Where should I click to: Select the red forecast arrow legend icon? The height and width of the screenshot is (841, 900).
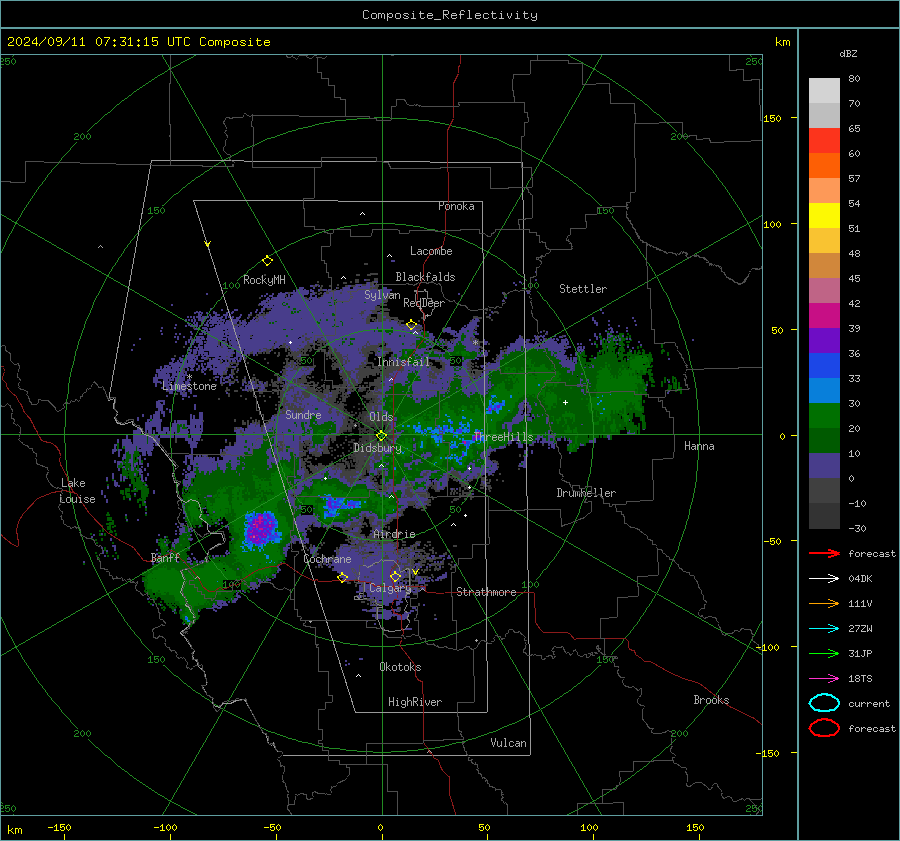(824, 553)
